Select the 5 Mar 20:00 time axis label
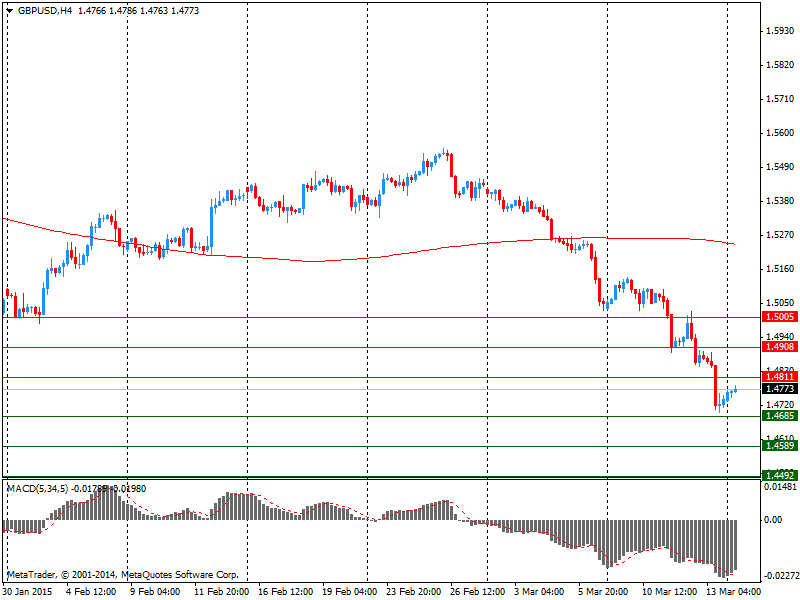The height and width of the screenshot is (600, 800). point(603,591)
